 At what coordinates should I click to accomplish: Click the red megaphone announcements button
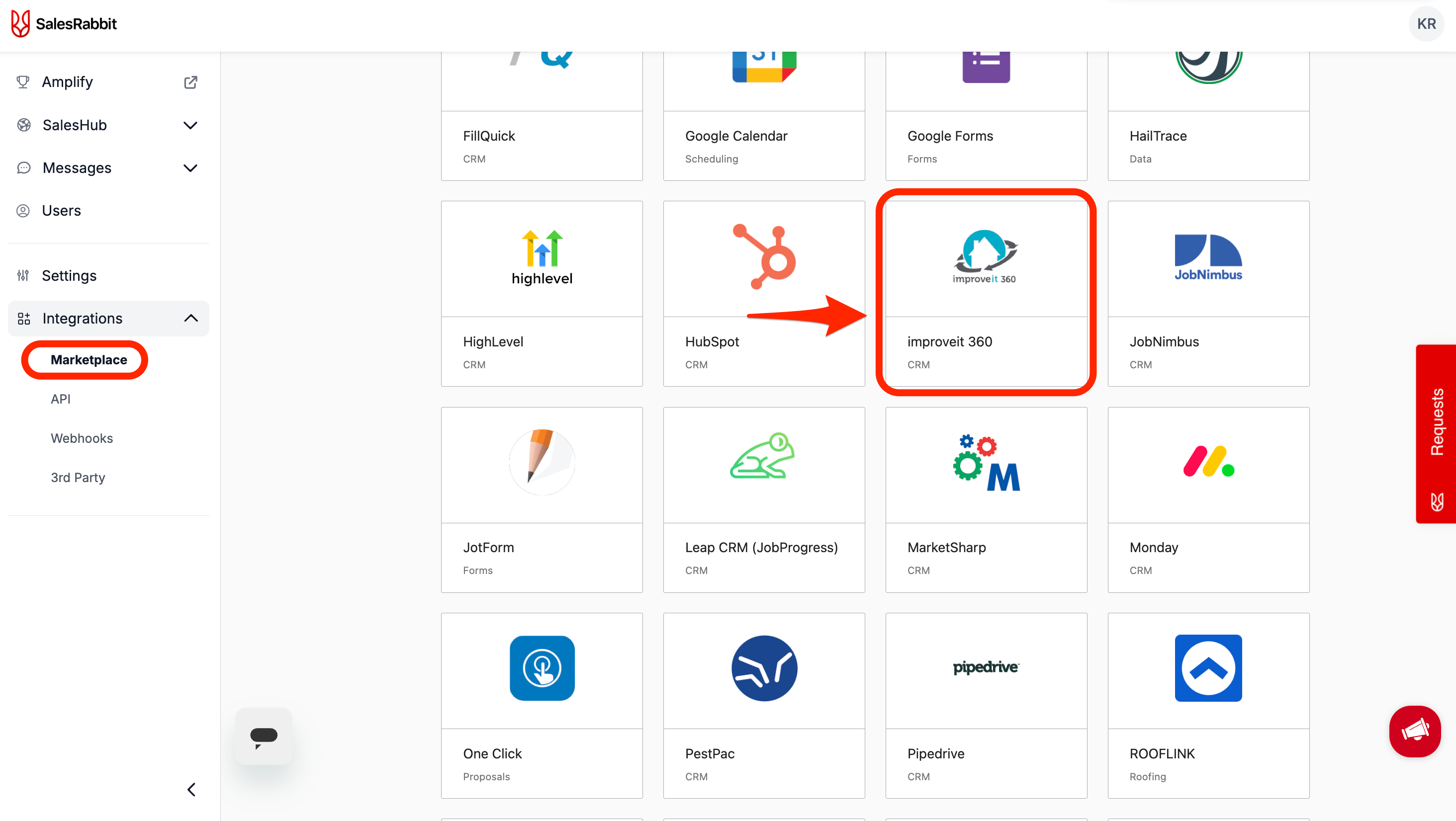click(x=1414, y=731)
